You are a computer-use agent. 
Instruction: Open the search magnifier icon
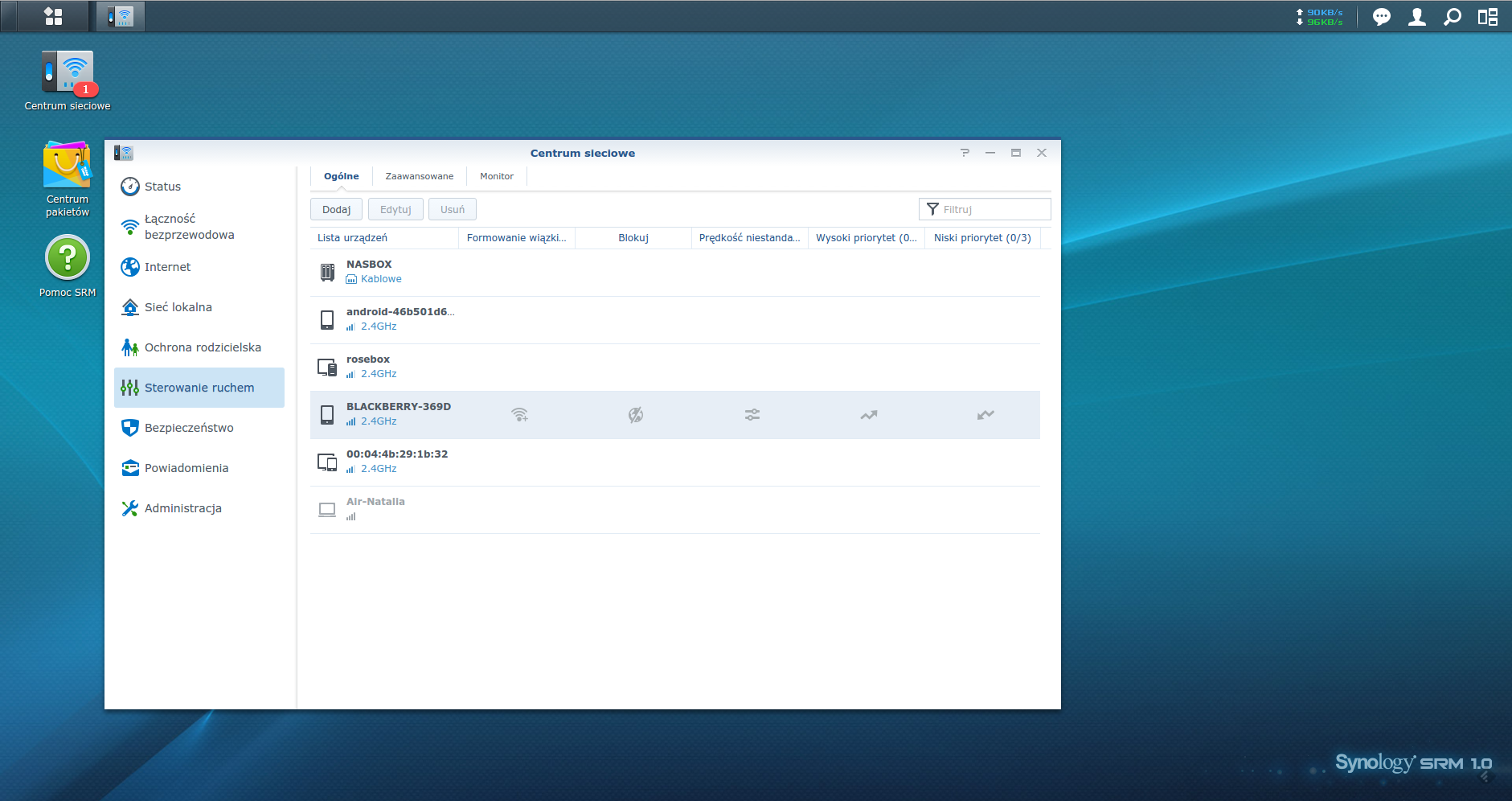coord(1452,17)
